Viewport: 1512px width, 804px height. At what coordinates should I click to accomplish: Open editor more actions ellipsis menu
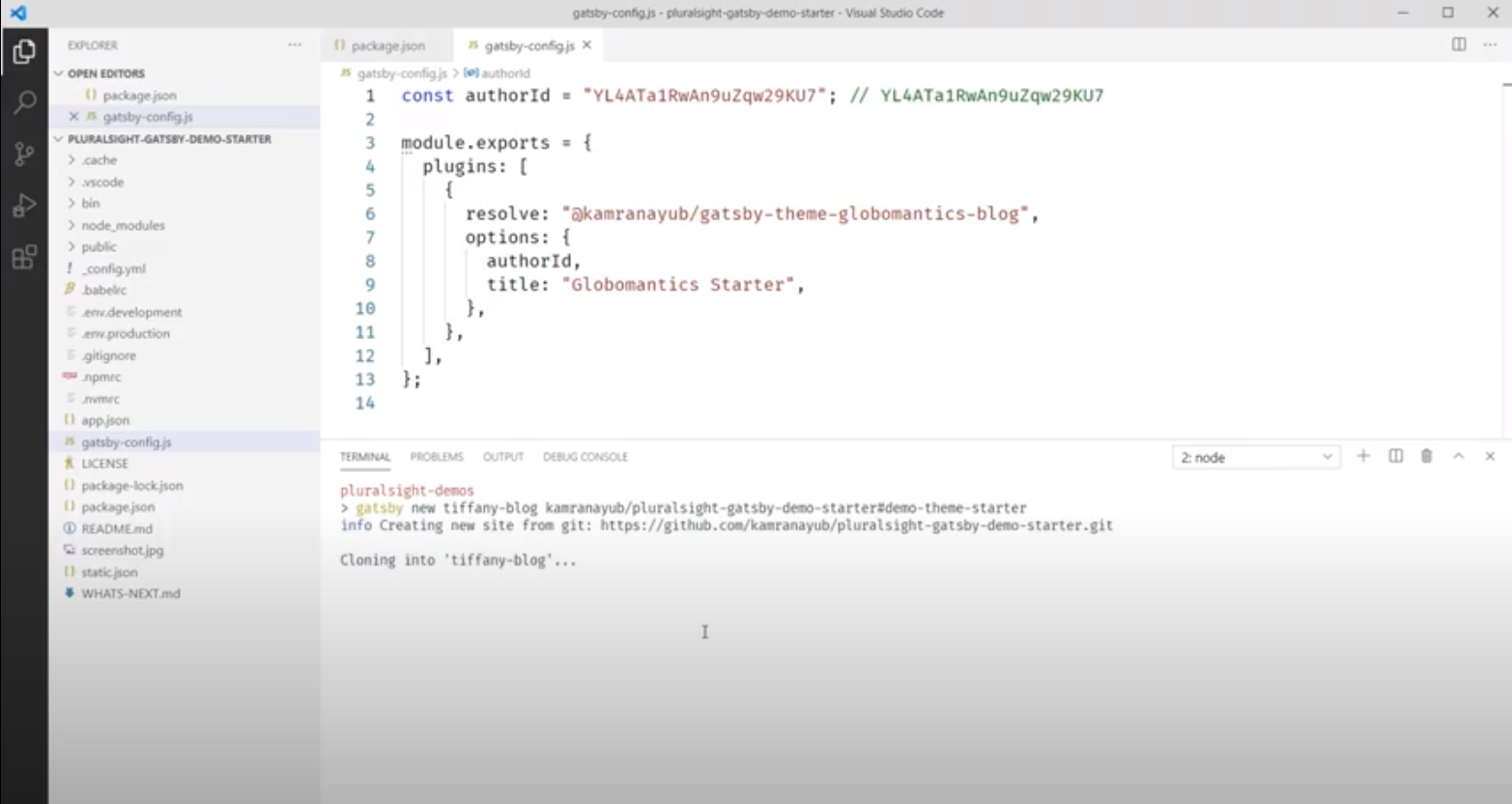click(x=1490, y=44)
